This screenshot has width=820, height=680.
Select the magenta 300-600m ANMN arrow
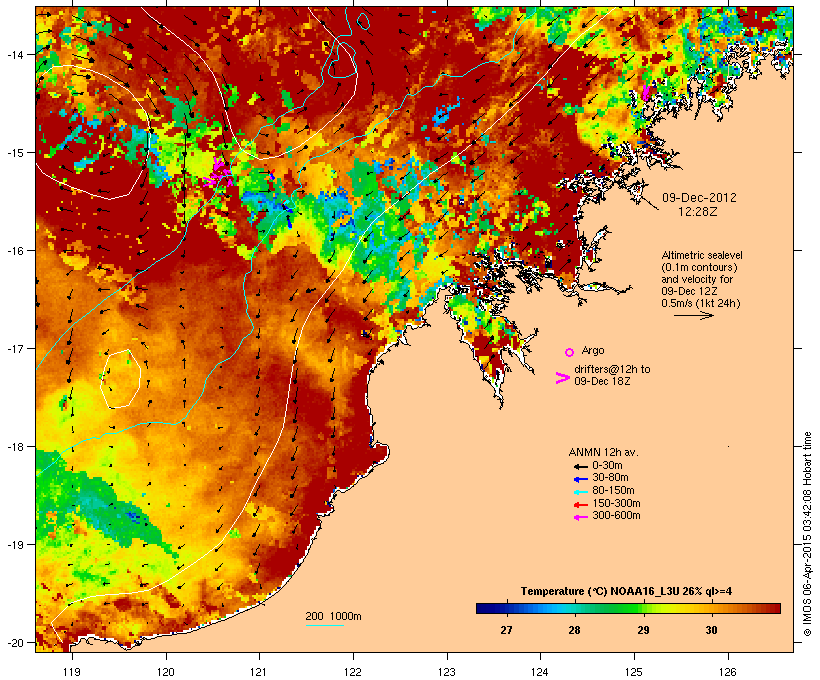coord(579,516)
